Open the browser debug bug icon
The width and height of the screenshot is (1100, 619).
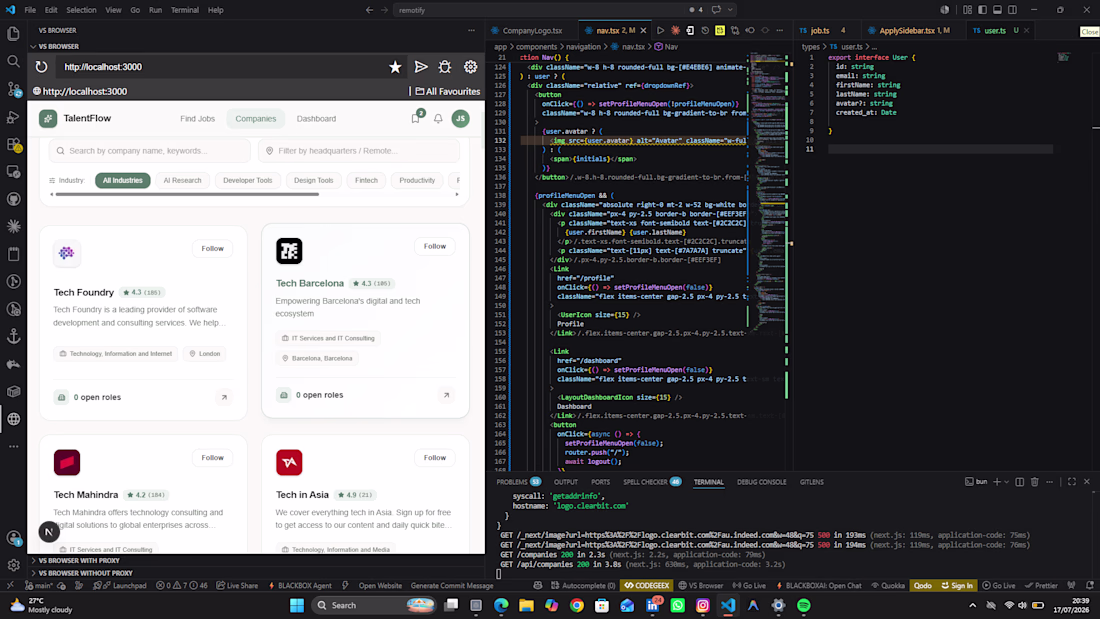445,67
